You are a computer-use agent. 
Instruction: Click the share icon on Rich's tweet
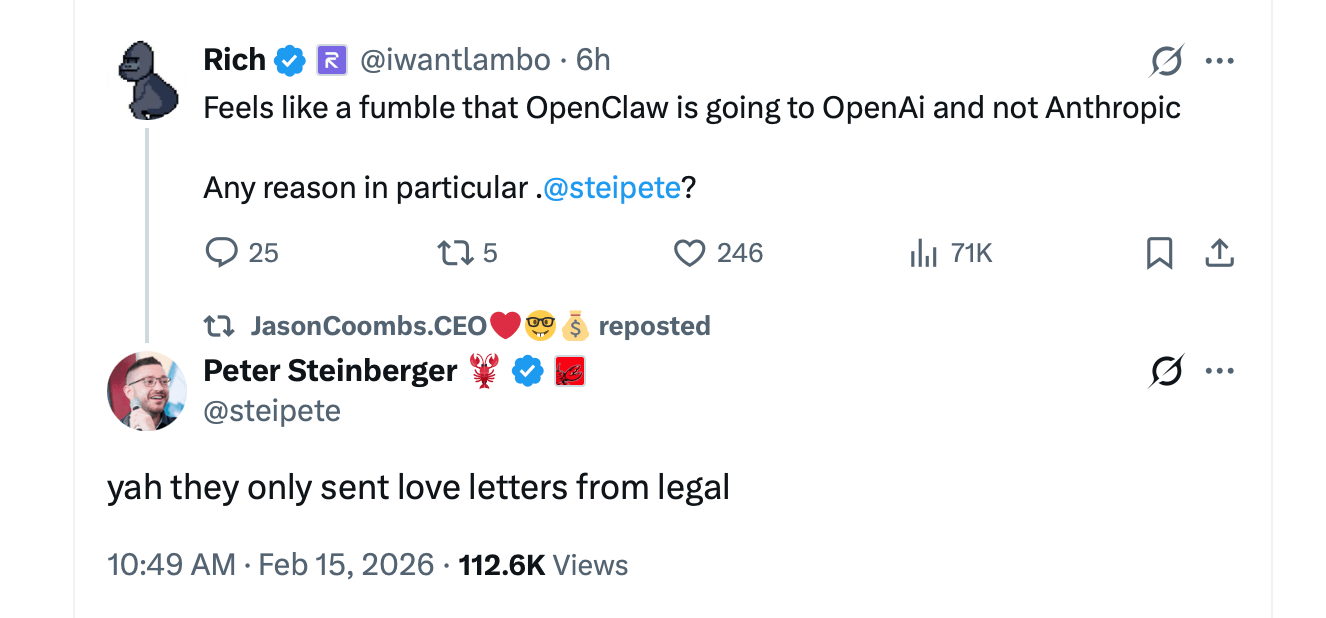click(x=1220, y=253)
